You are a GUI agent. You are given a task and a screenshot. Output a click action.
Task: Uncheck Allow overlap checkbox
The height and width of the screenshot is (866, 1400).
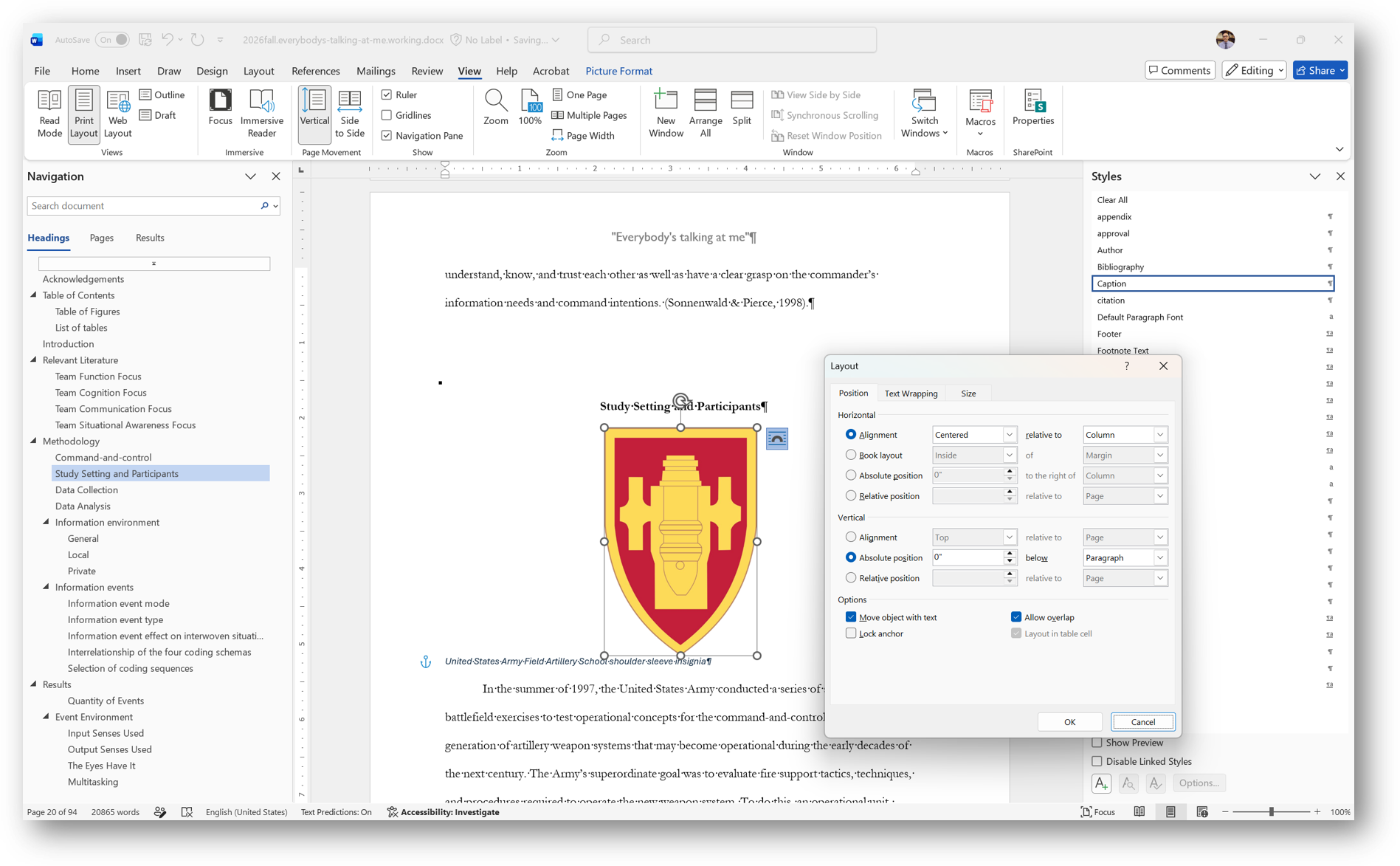1016,617
